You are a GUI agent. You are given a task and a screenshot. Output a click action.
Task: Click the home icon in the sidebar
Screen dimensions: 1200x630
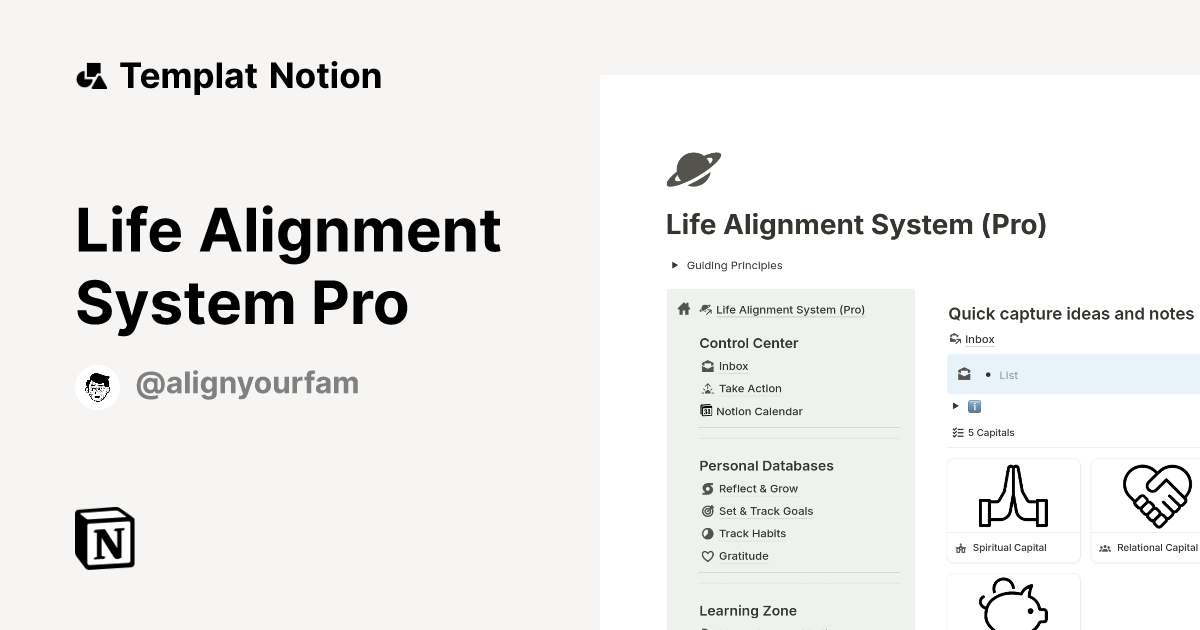[683, 309]
